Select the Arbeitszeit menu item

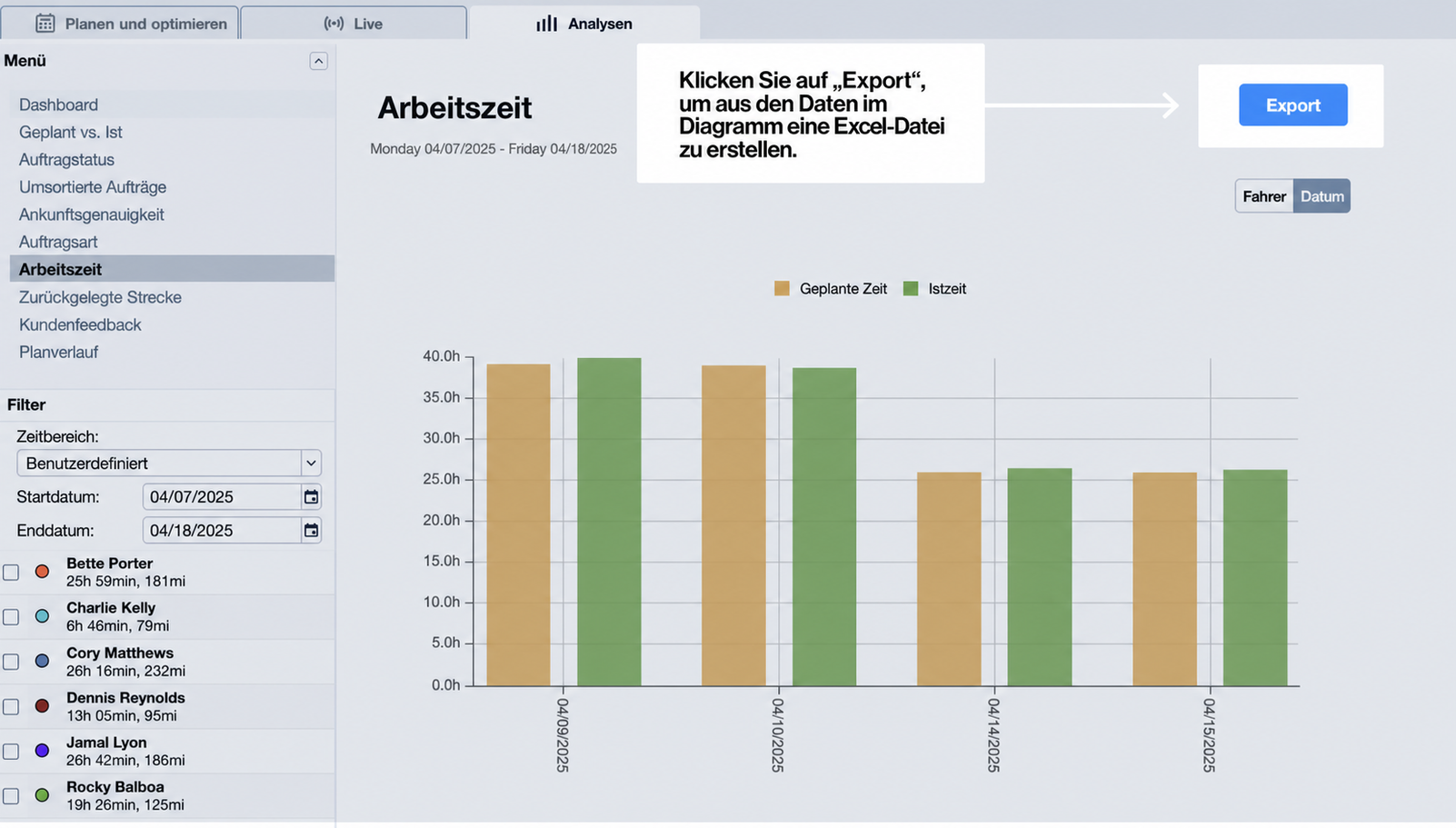tap(172, 269)
